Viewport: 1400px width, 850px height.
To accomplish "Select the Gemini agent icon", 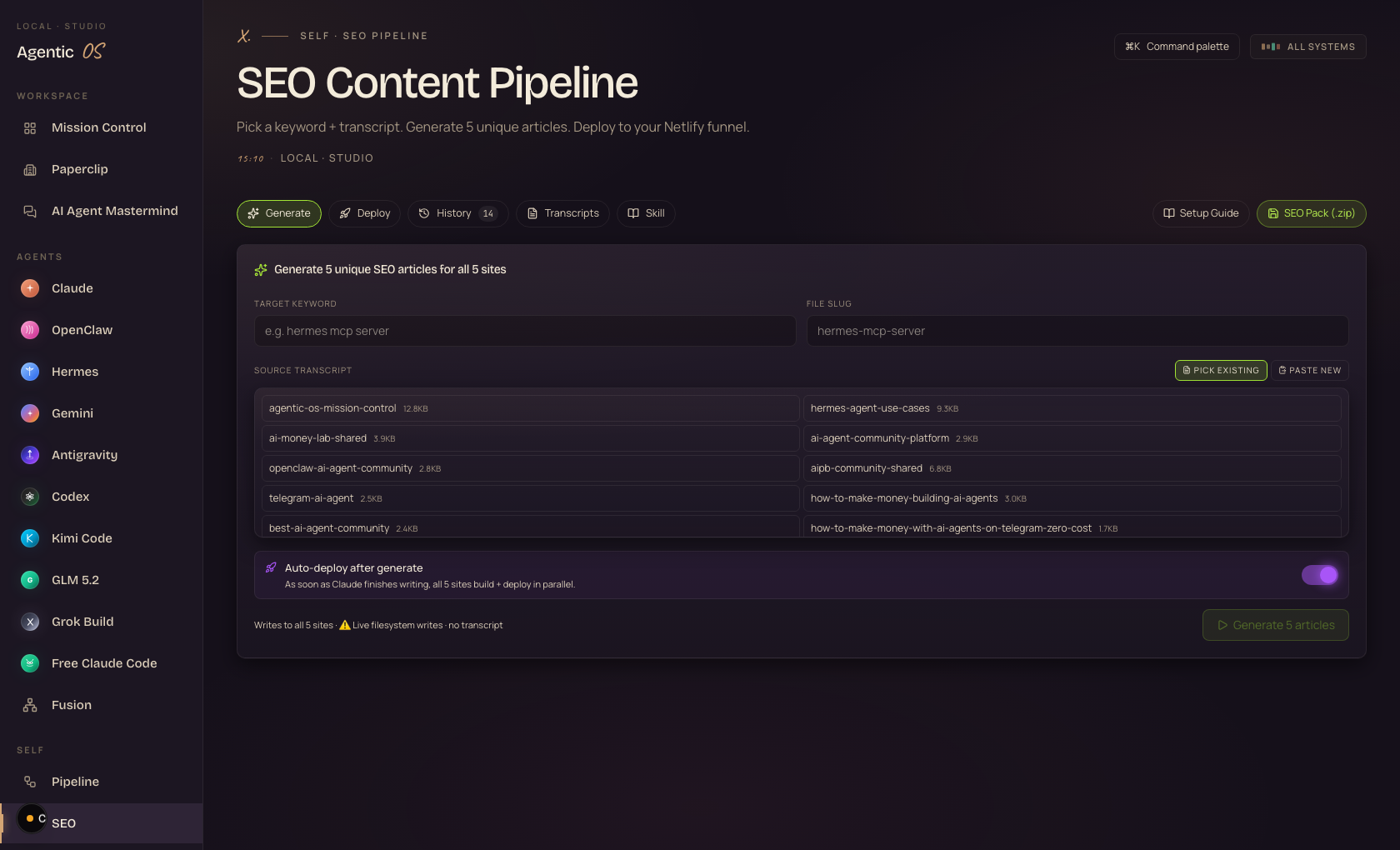I will pos(30,413).
